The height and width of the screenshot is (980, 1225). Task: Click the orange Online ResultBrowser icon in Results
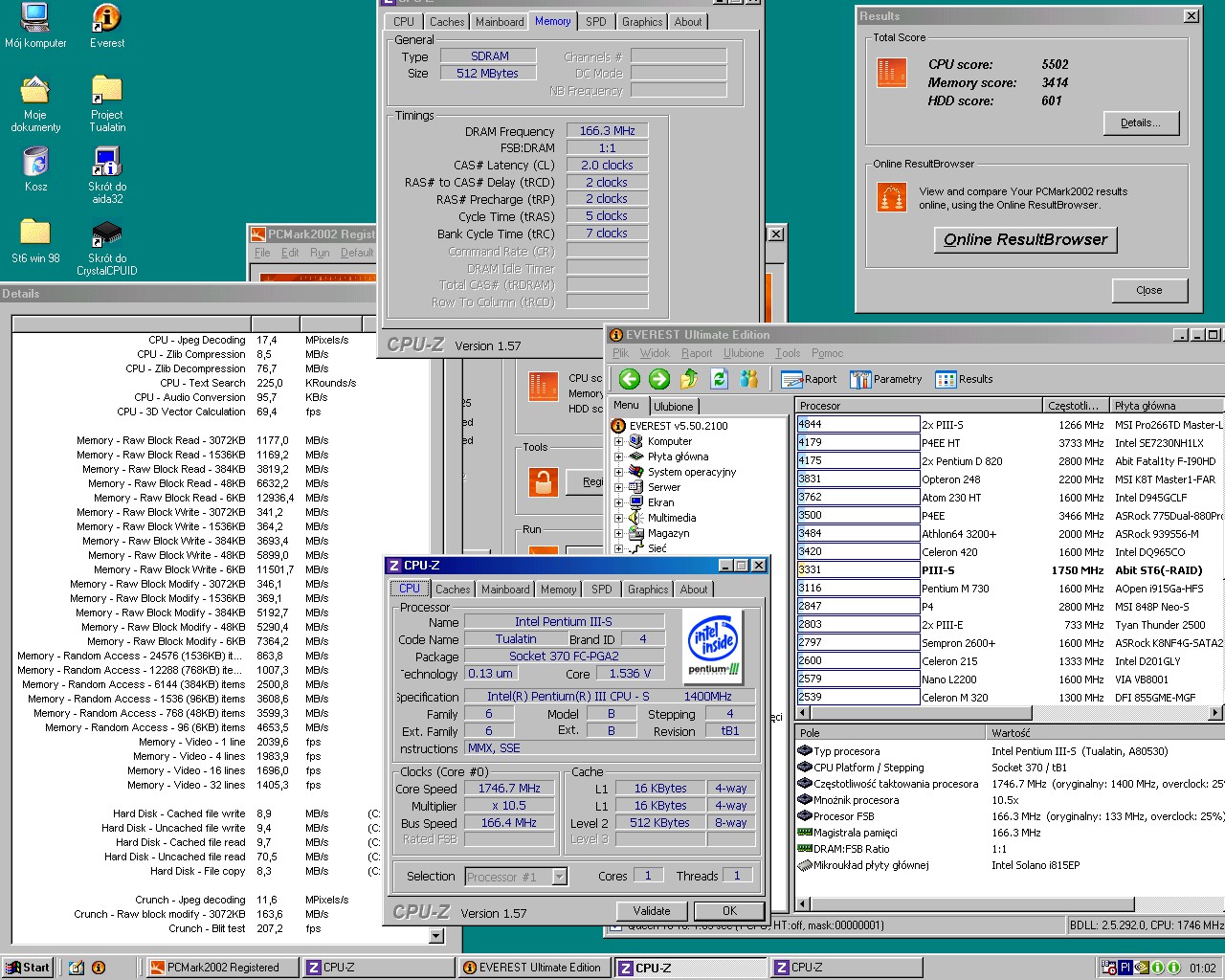click(x=891, y=197)
